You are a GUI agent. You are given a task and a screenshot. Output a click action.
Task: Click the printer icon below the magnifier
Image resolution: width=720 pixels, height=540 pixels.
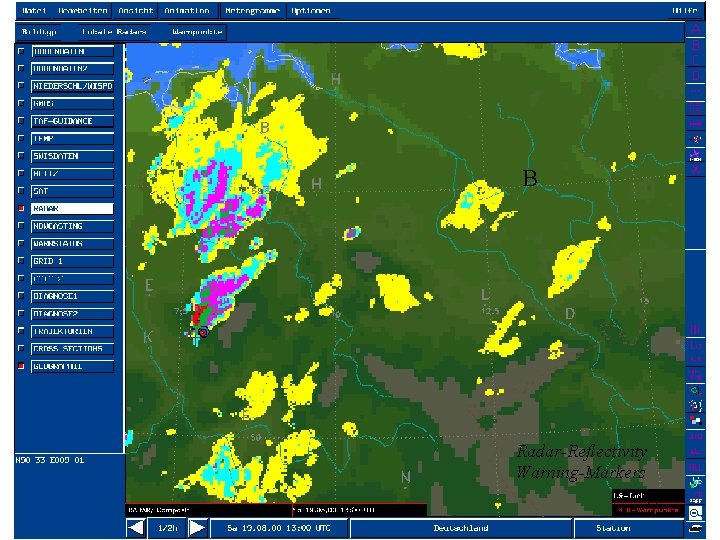pyautogui.click(x=696, y=529)
